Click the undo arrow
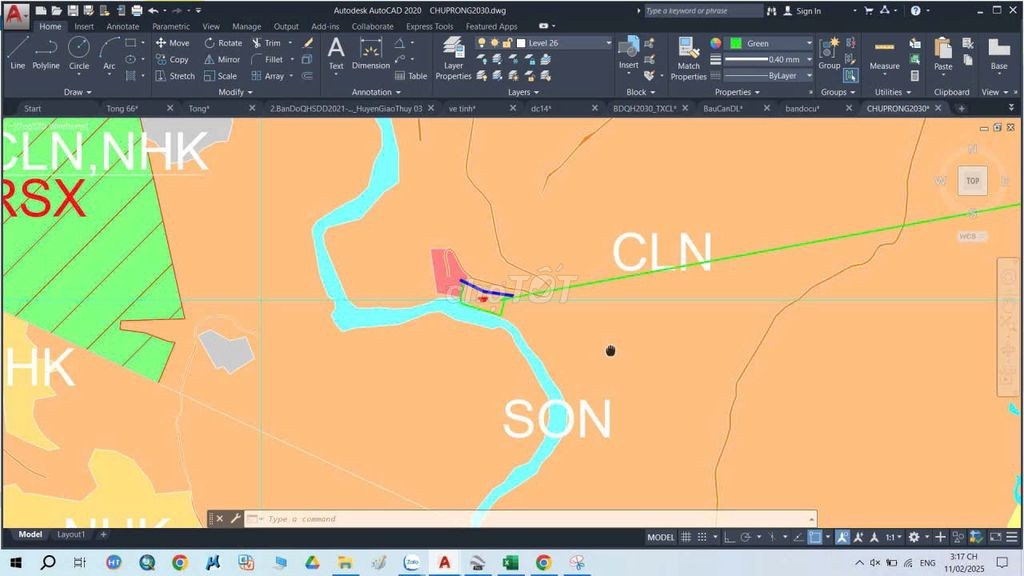 [x=153, y=10]
